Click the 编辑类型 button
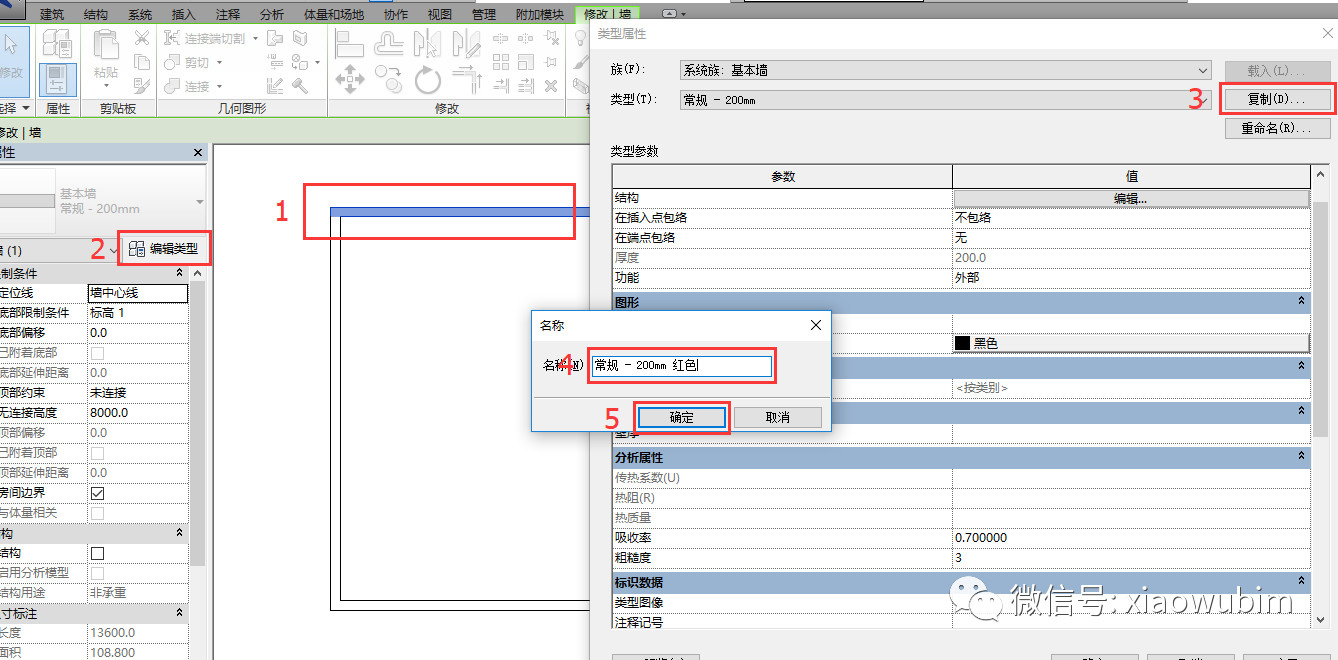1338x660 pixels. [x=164, y=248]
